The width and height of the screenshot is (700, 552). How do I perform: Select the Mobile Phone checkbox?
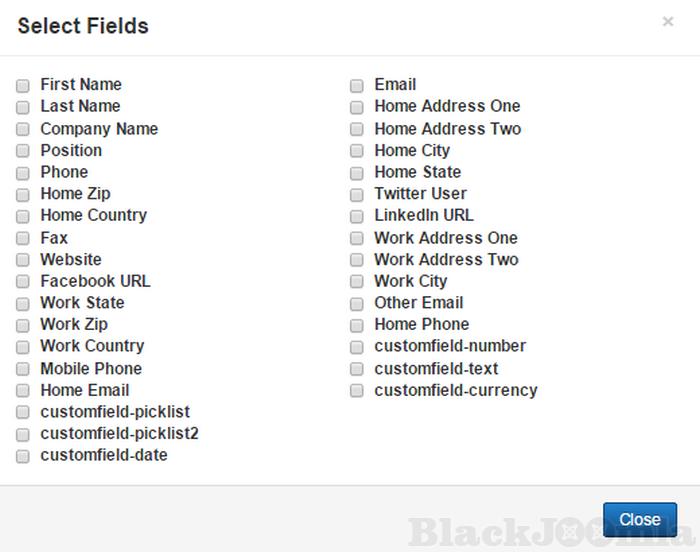tap(23, 369)
